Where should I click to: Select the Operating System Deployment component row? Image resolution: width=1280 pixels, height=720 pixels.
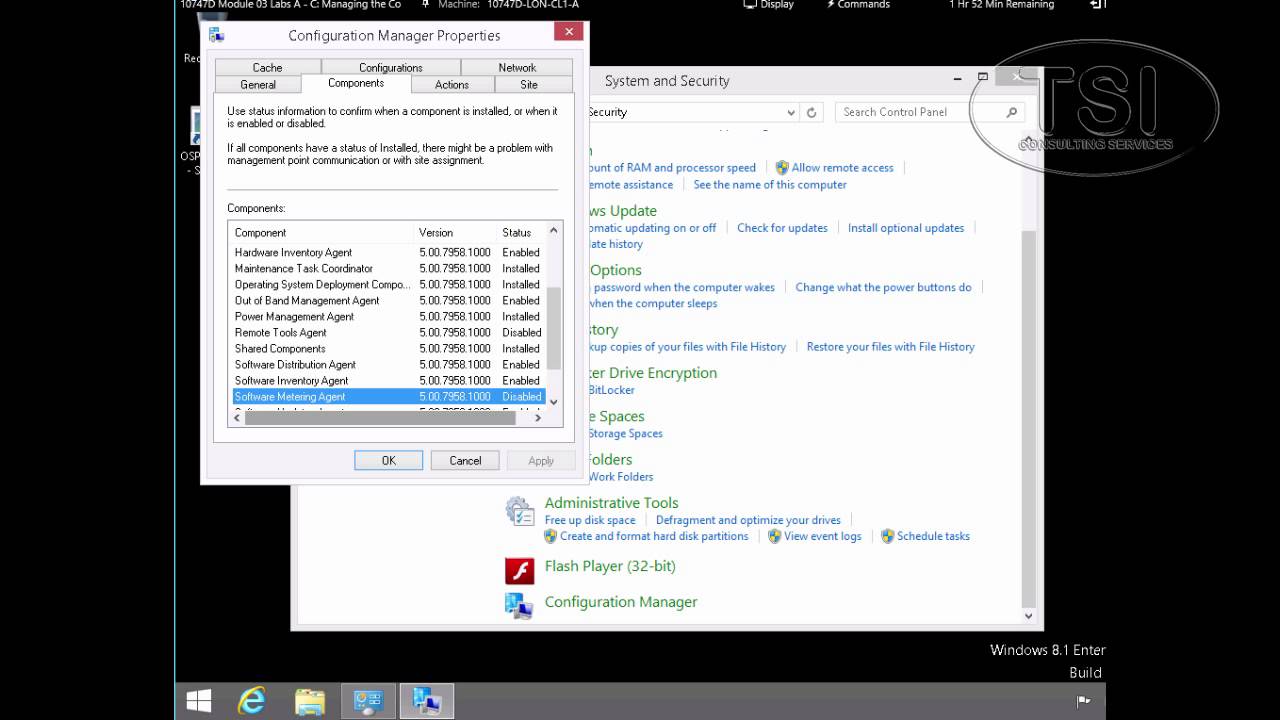388,284
